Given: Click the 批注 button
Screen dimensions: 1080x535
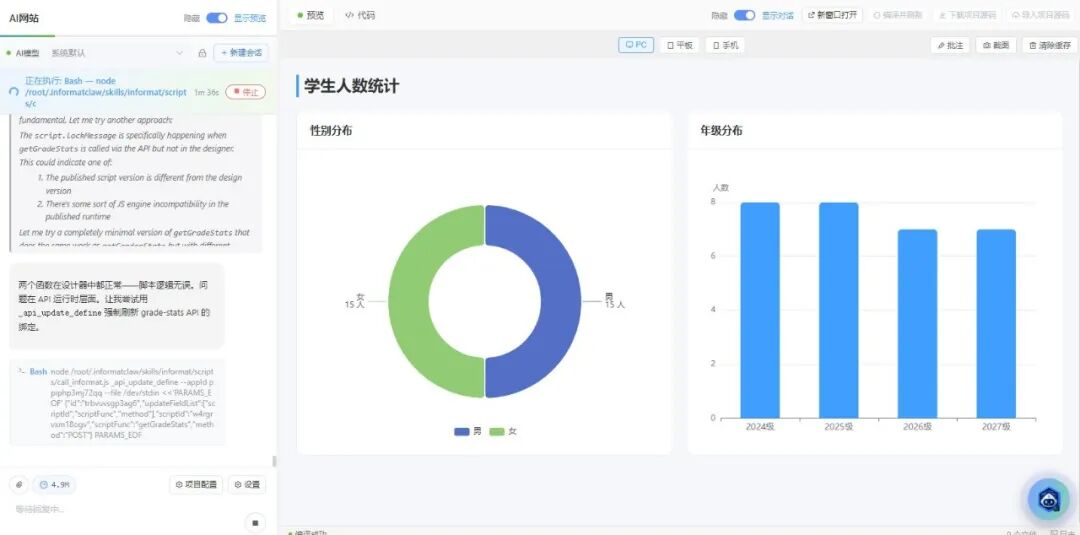Looking at the screenshot, I should [x=950, y=45].
